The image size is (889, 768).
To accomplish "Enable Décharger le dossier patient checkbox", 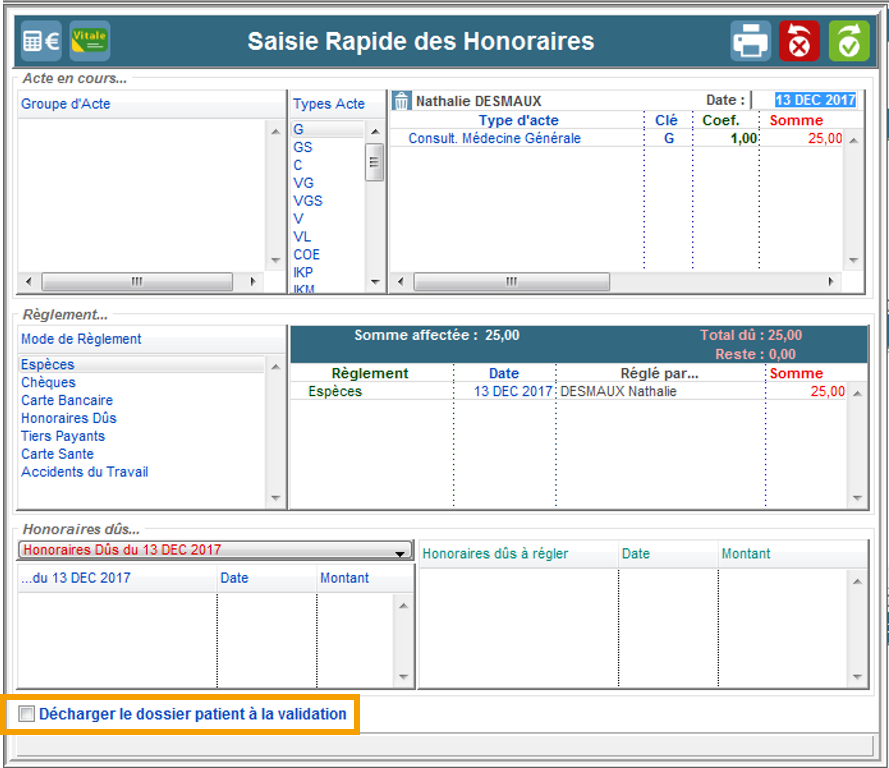I will point(27,714).
